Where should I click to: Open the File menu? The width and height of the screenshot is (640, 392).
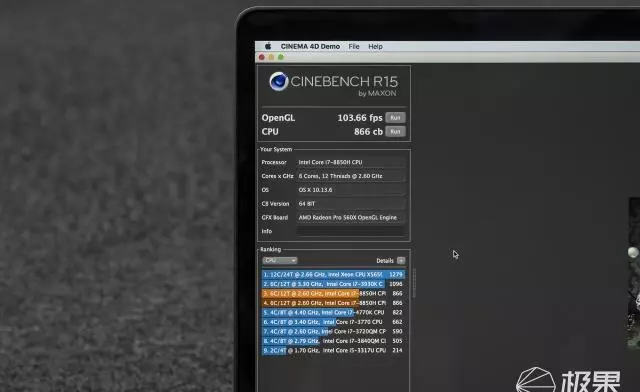tap(354, 47)
